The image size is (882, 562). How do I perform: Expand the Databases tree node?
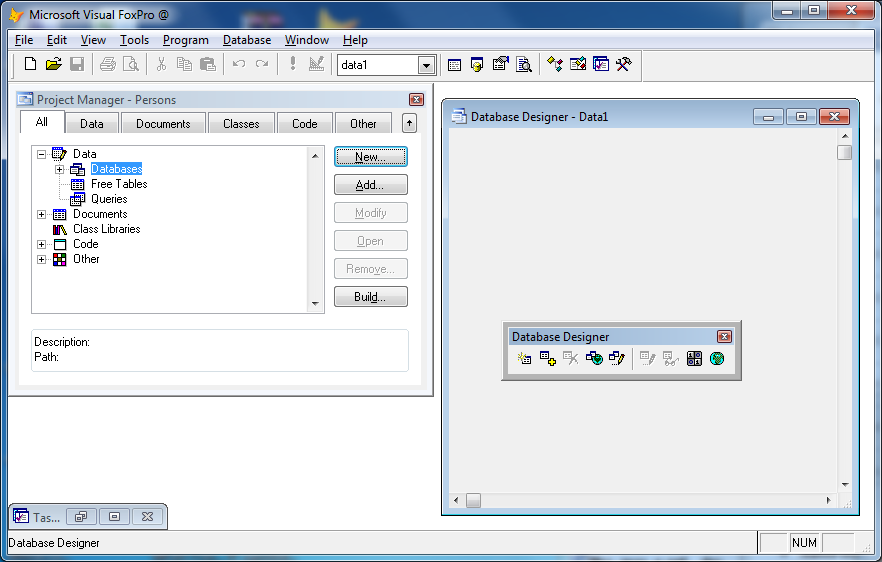[x=59, y=169]
